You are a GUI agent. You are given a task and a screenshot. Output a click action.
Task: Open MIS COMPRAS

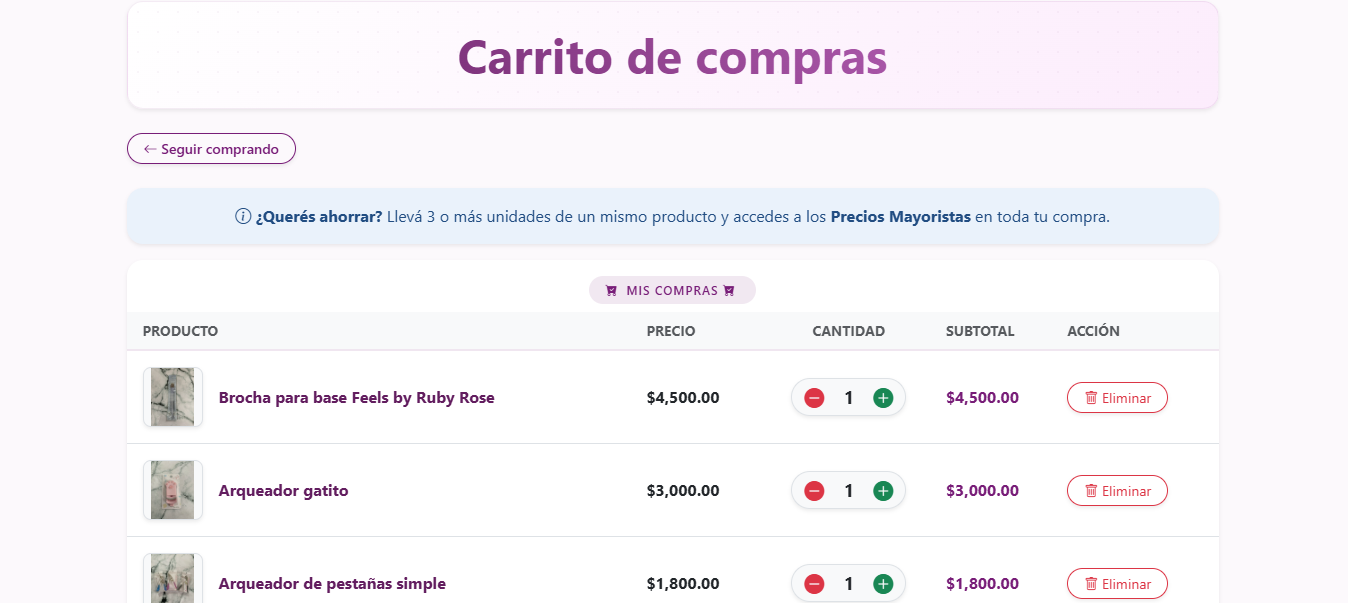(672, 290)
